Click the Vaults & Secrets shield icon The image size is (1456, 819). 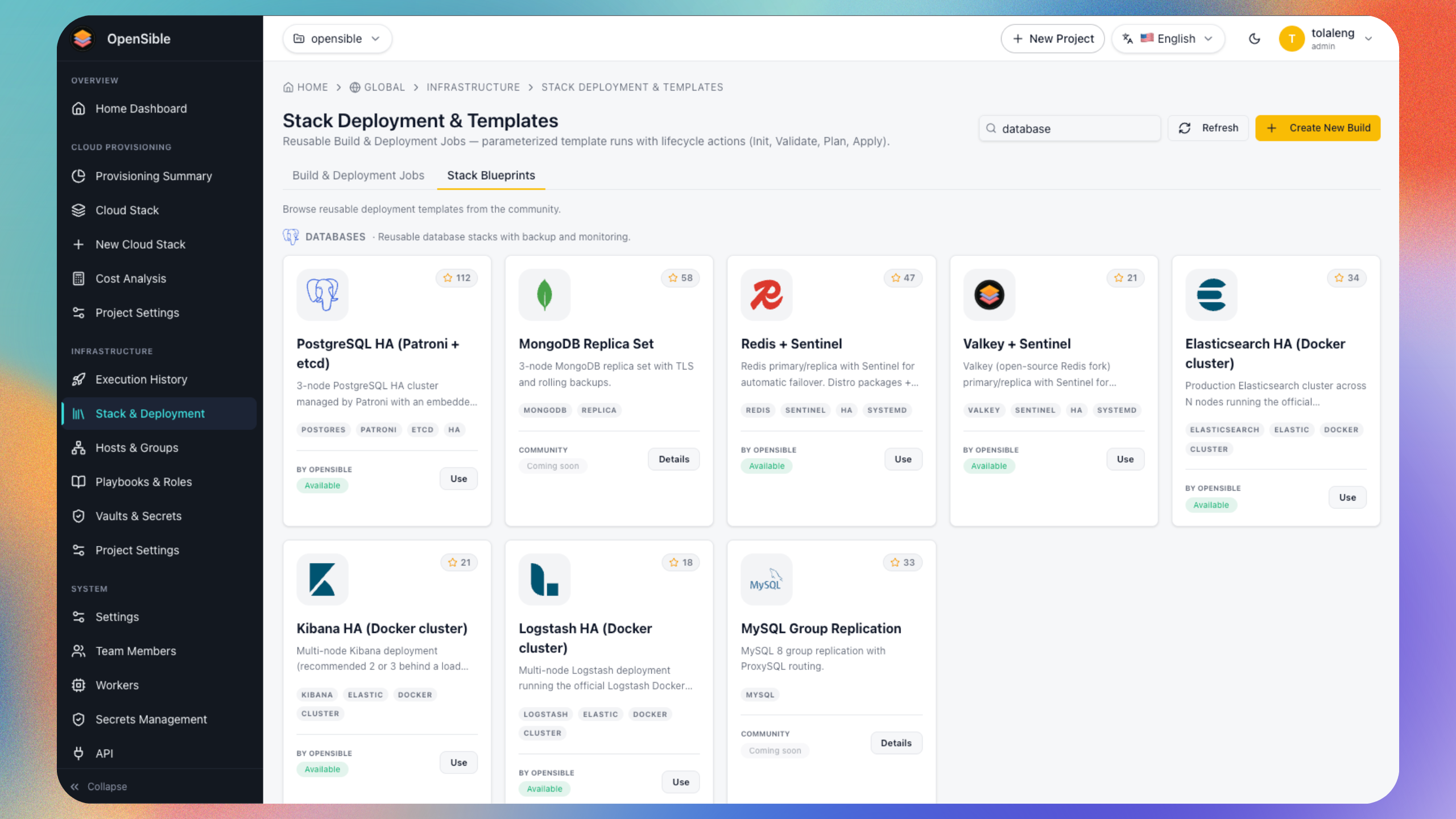pos(78,516)
